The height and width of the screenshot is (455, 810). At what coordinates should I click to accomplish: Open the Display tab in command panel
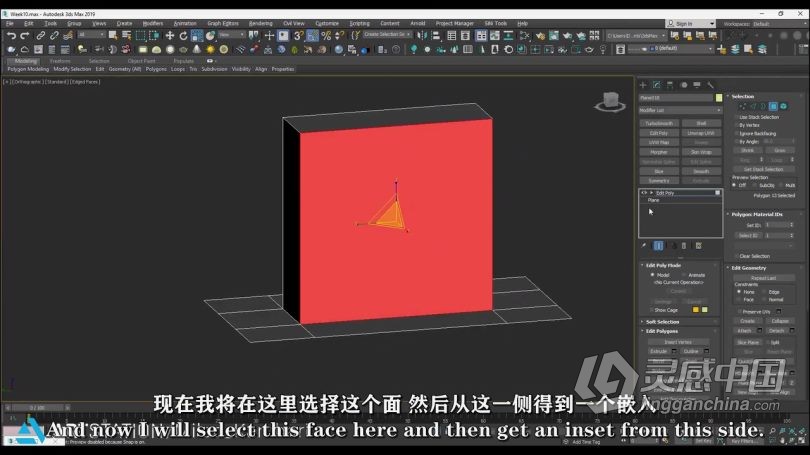(697, 85)
